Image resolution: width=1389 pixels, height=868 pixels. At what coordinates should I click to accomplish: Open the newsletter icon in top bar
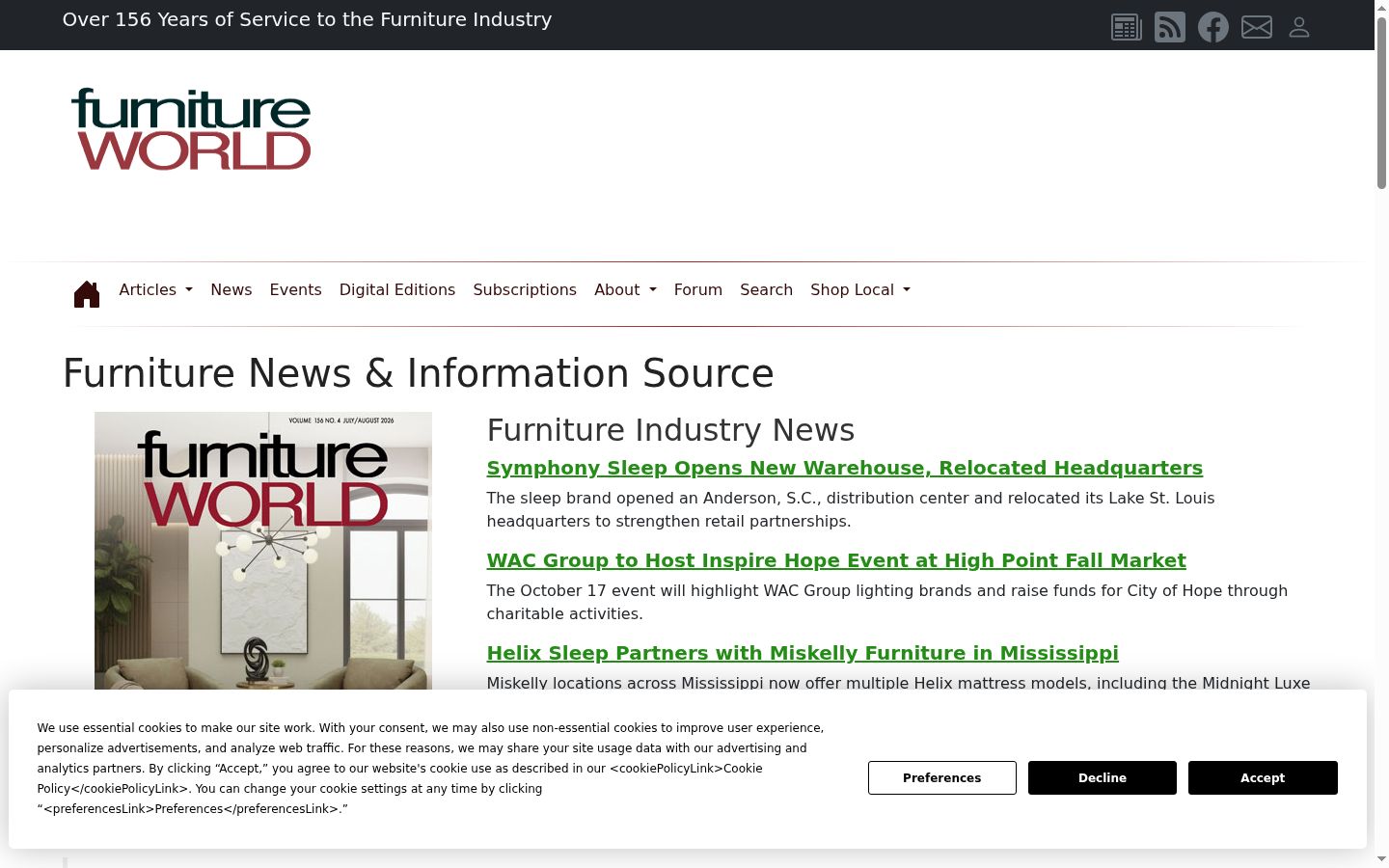(x=1126, y=27)
